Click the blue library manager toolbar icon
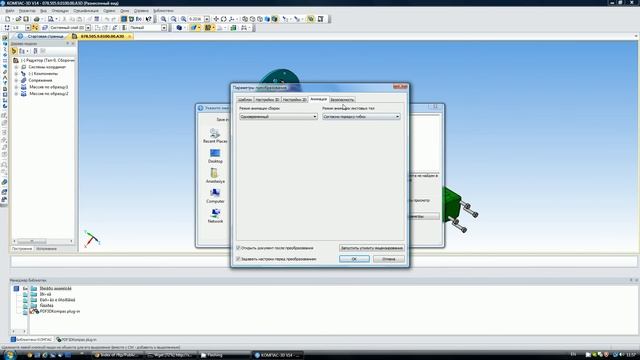The image size is (640, 360). coord(124,19)
